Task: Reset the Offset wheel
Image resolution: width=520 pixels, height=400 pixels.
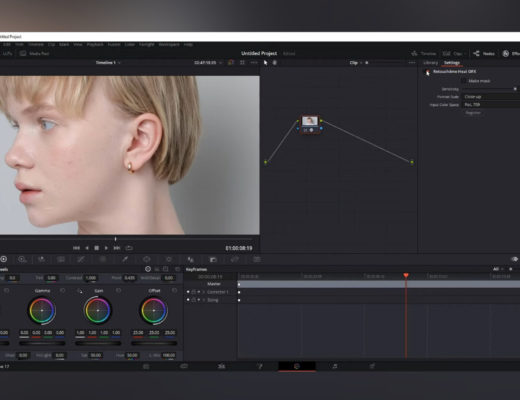Action: click(x=174, y=291)
